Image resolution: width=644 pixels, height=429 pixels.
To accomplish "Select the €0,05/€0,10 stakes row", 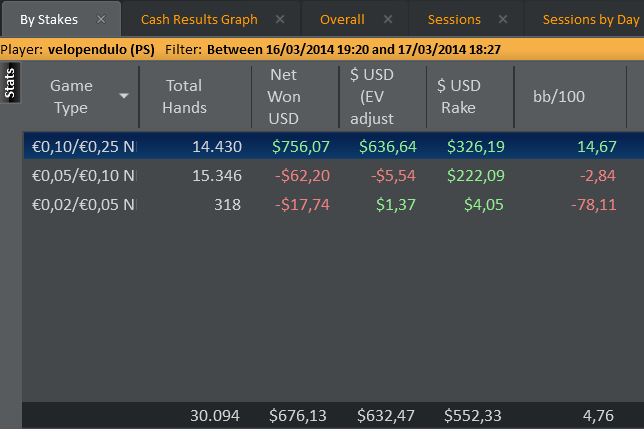I will click(334, 176).
